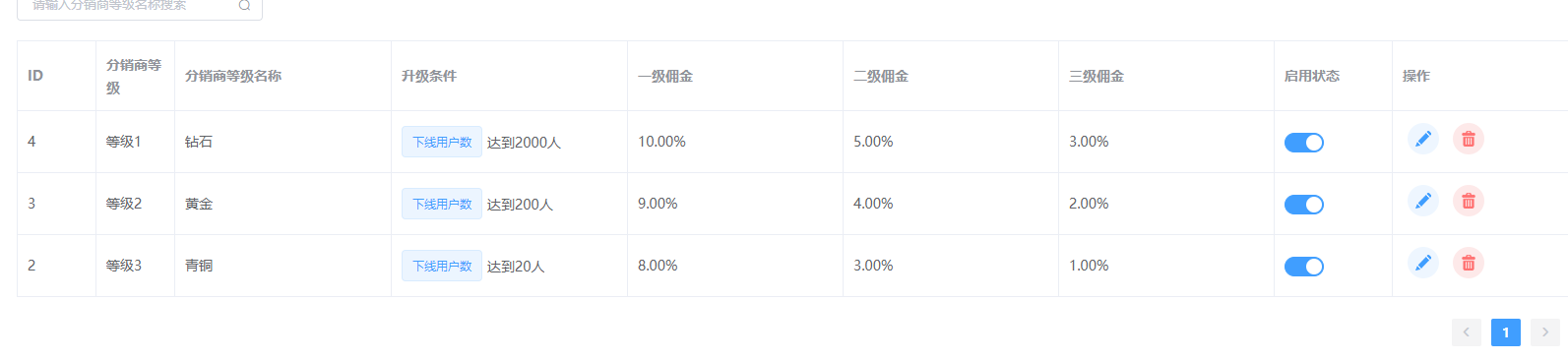
Task: Click 下线用户数 tag in 钻石 row
Action: click(442, 142)
